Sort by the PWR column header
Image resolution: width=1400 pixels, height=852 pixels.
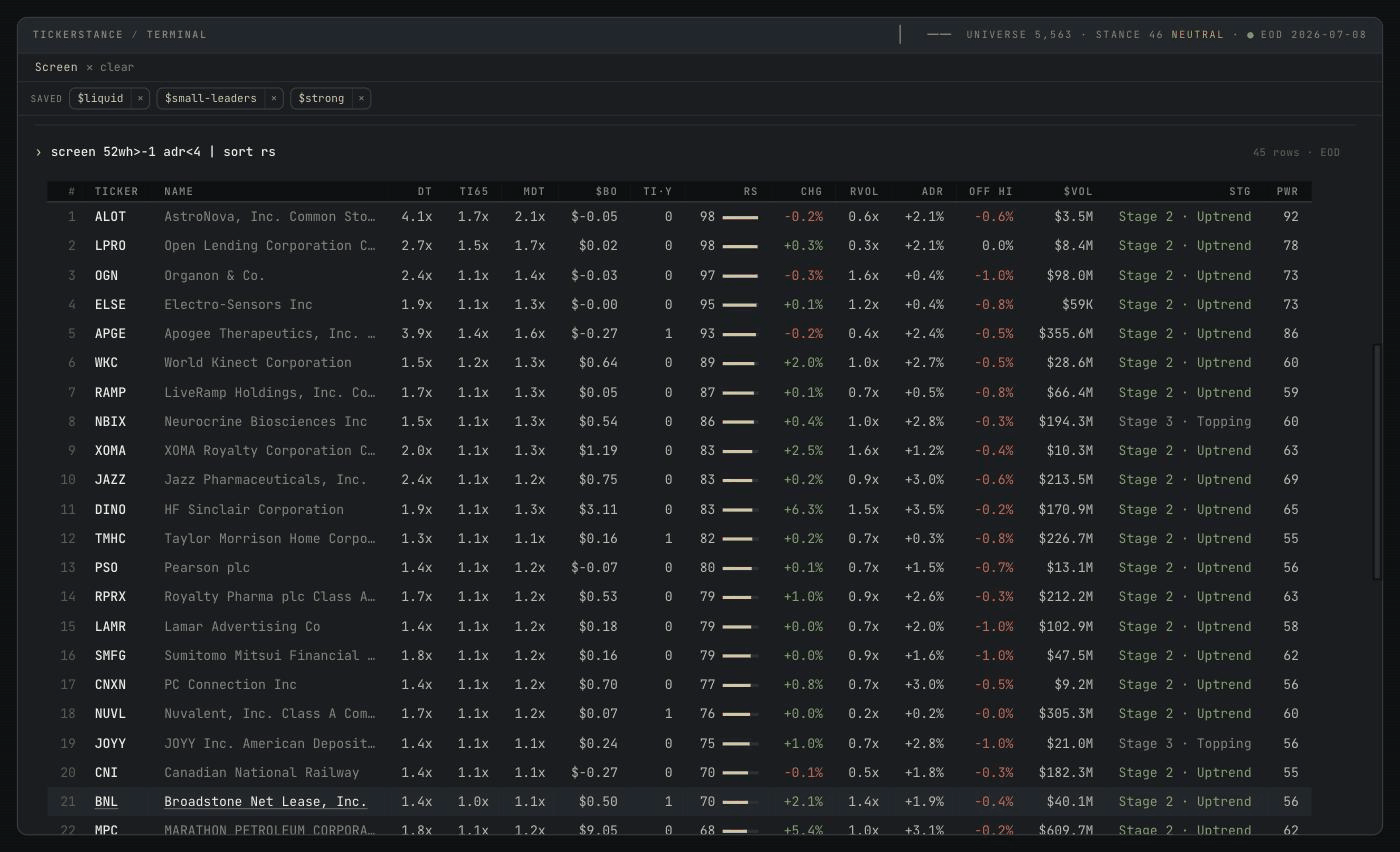1287,191
